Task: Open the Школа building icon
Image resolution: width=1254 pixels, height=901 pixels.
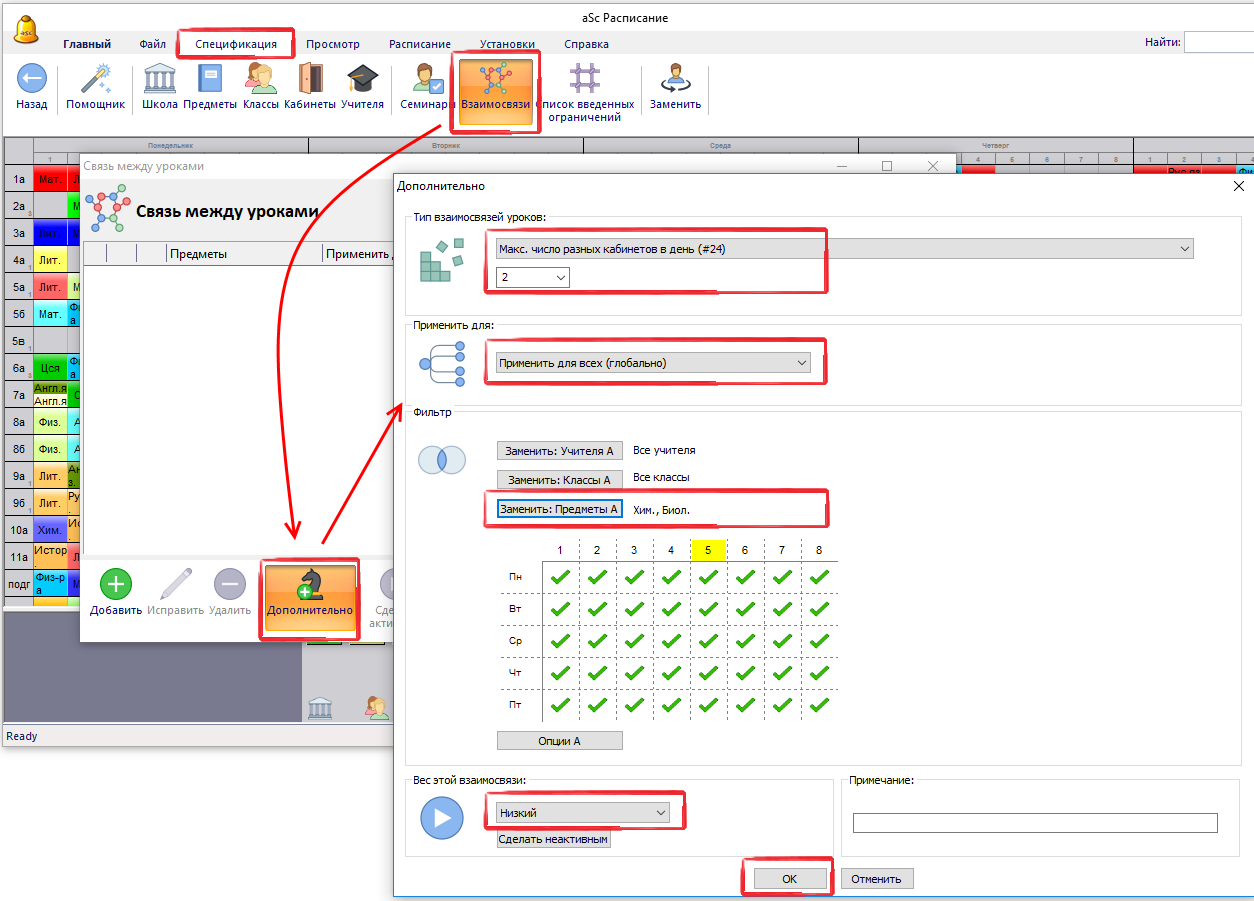Action: (x=160, y=80)
